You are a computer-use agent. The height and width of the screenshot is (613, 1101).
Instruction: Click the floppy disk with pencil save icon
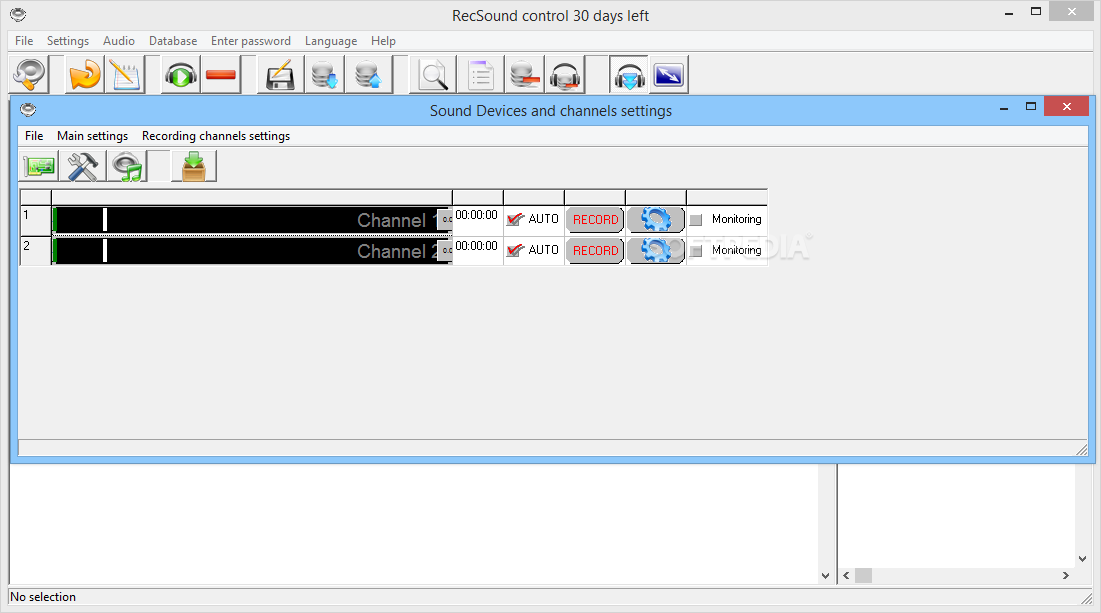click(280, 74)
